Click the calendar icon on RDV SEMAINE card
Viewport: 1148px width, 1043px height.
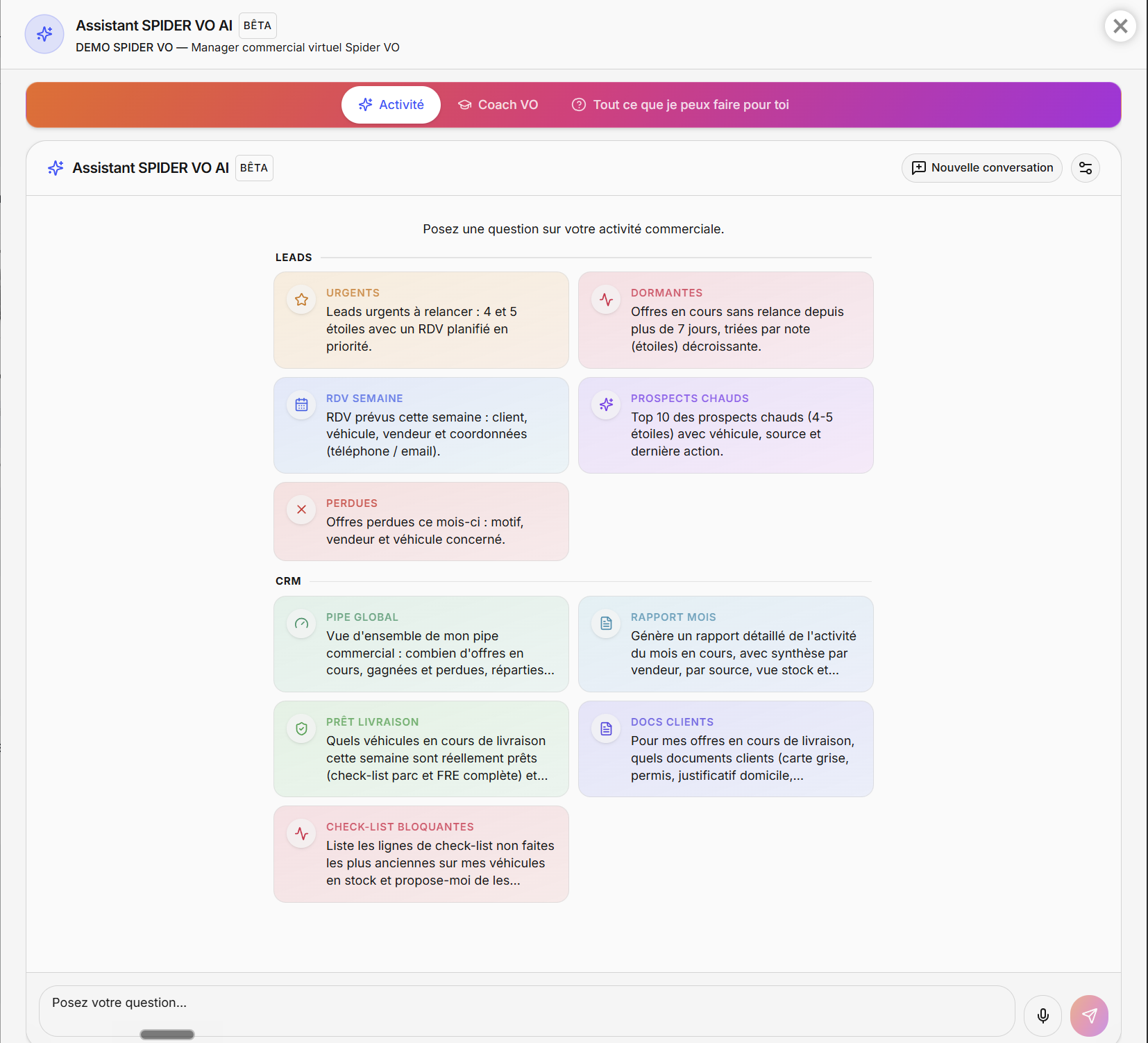(301, 405)
